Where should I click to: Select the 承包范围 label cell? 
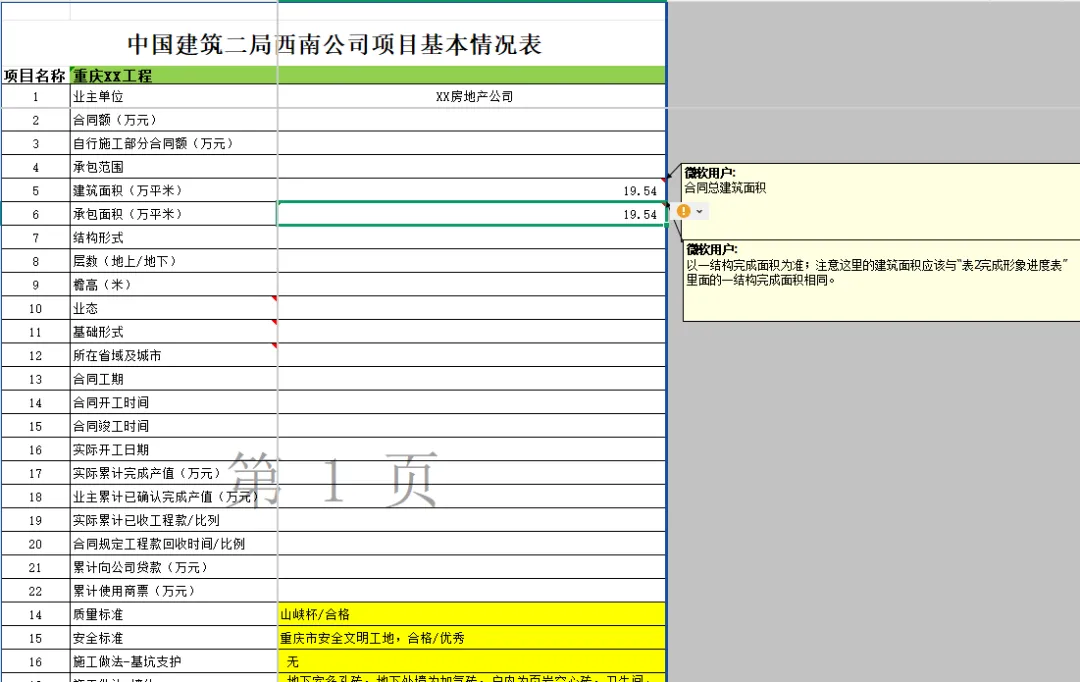click(x=174, y=167)
